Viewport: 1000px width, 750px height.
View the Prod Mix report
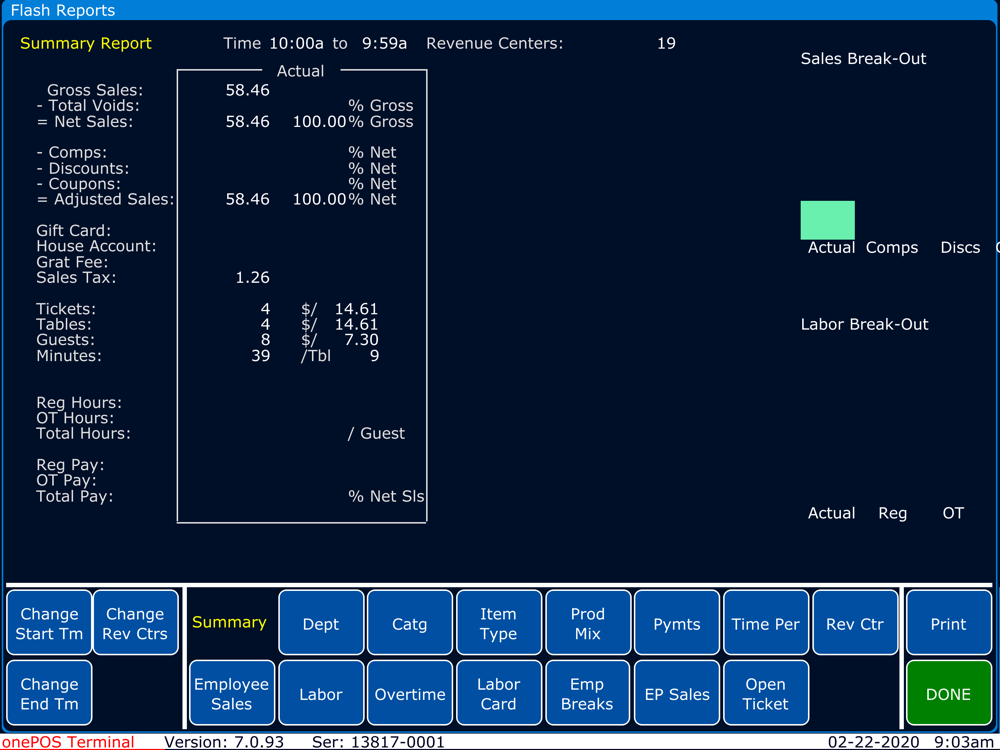[588, 623]
